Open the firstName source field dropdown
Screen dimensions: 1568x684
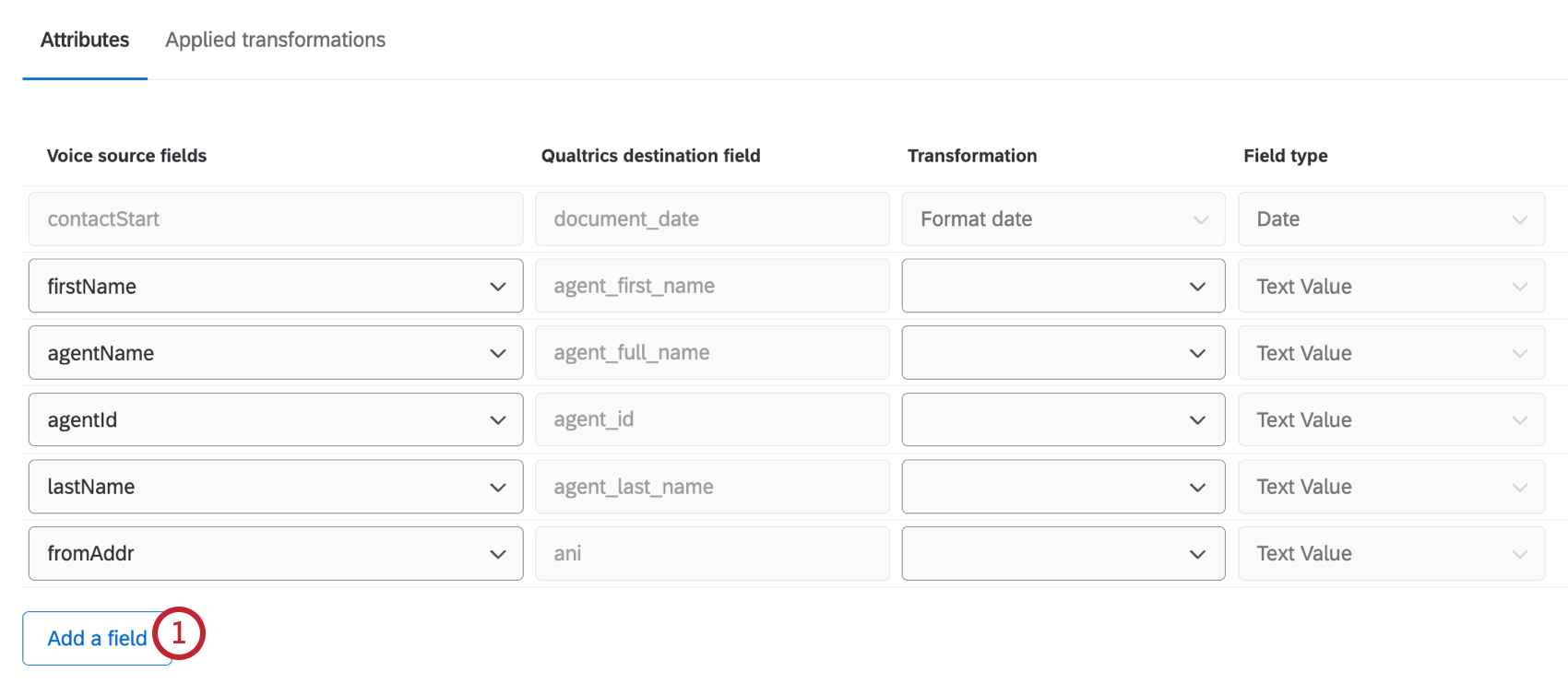click(x=275, y=286)
